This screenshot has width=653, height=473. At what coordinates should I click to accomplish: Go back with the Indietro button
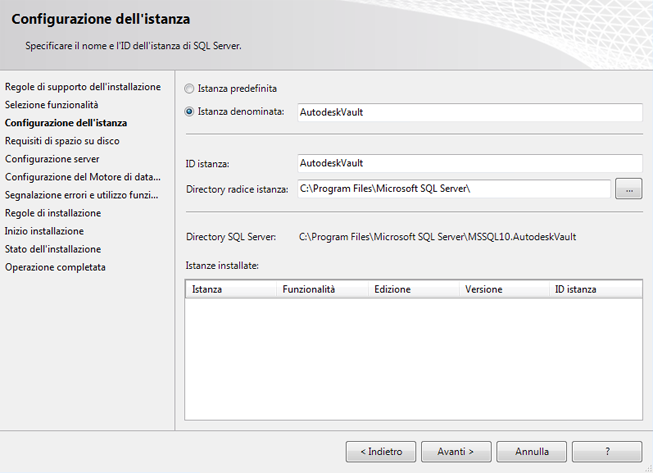[x=381, y=452]
